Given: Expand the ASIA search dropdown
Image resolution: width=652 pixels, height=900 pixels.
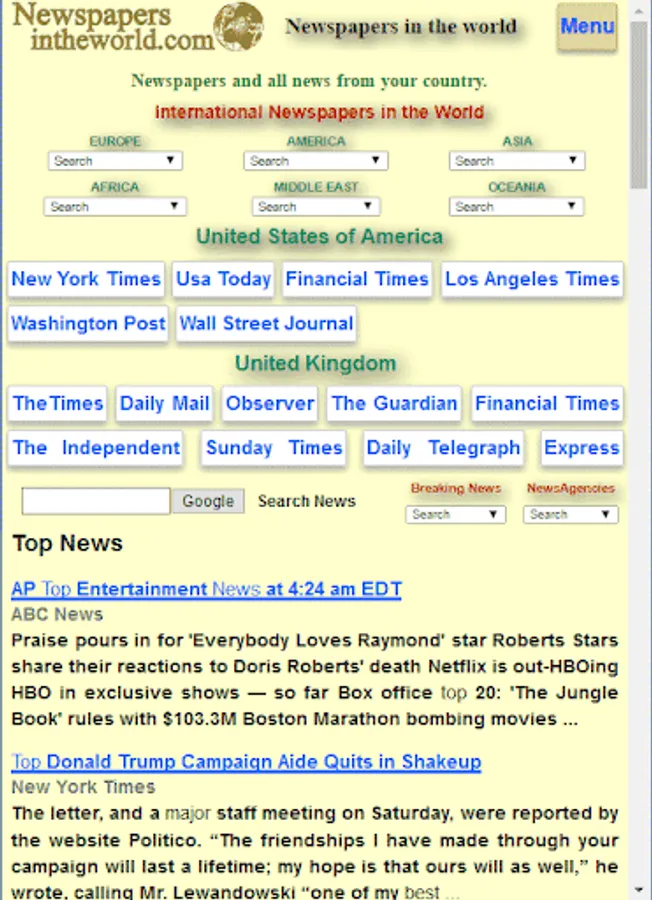Looking at the screenshot, I should (517, 161).
